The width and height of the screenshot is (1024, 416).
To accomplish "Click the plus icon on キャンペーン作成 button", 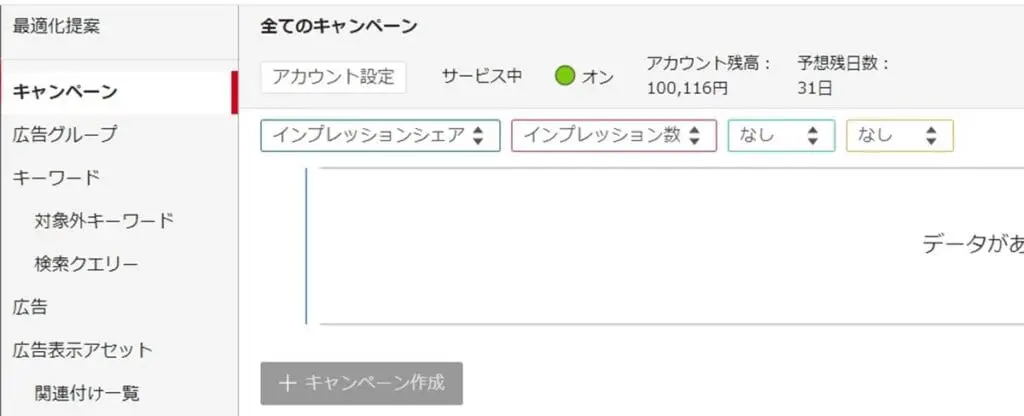I will coord(287,383).
